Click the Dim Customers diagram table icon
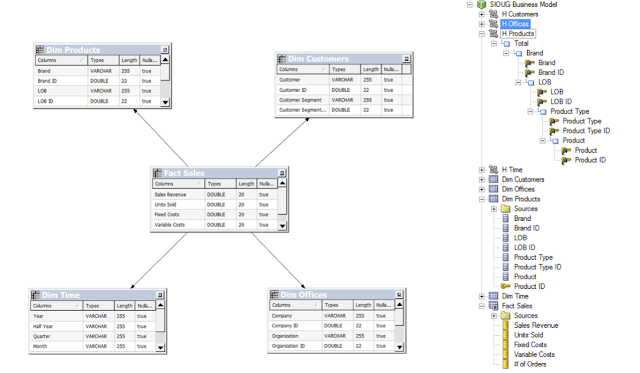Screen dimensions: 640x373 282,59
